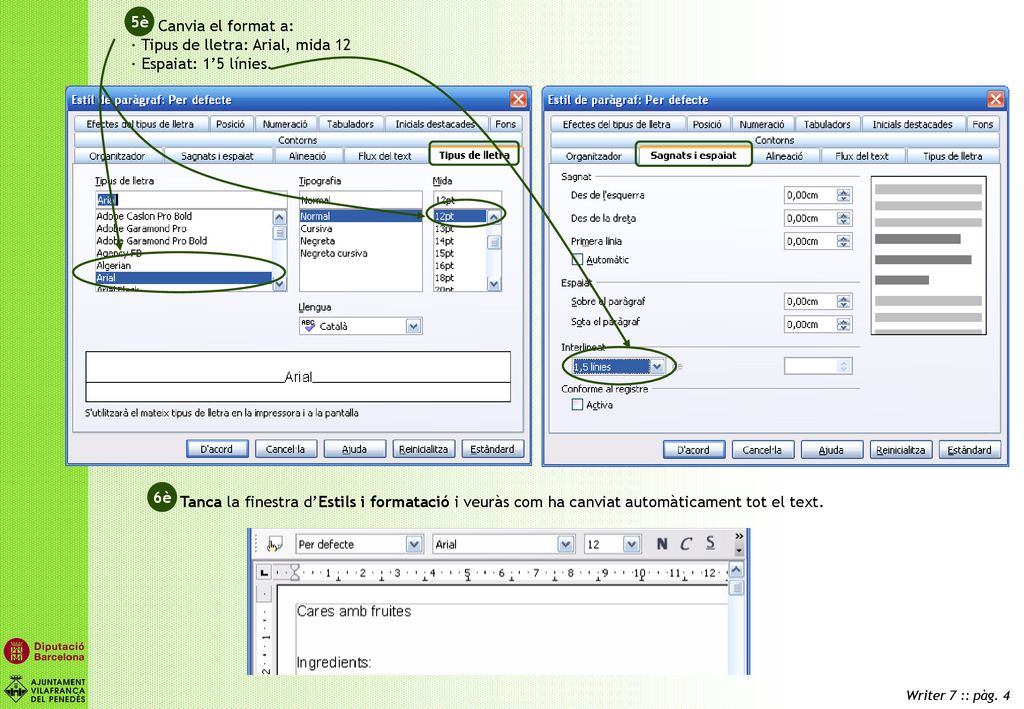Click D'acord in the left dialog
This screenshot has width=1024, height=709.
pos(217,449)
